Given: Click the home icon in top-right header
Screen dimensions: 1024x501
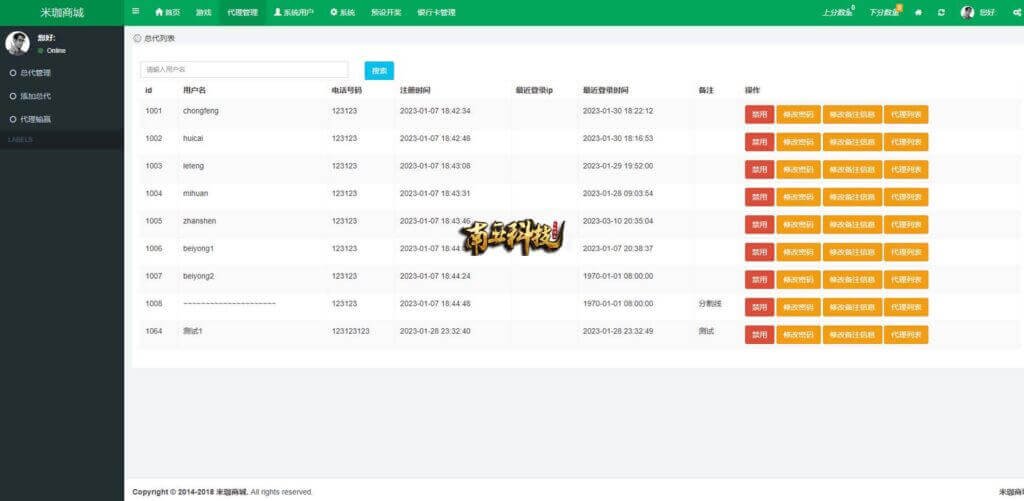Looking at the screenshot, I should pos(918,13).
